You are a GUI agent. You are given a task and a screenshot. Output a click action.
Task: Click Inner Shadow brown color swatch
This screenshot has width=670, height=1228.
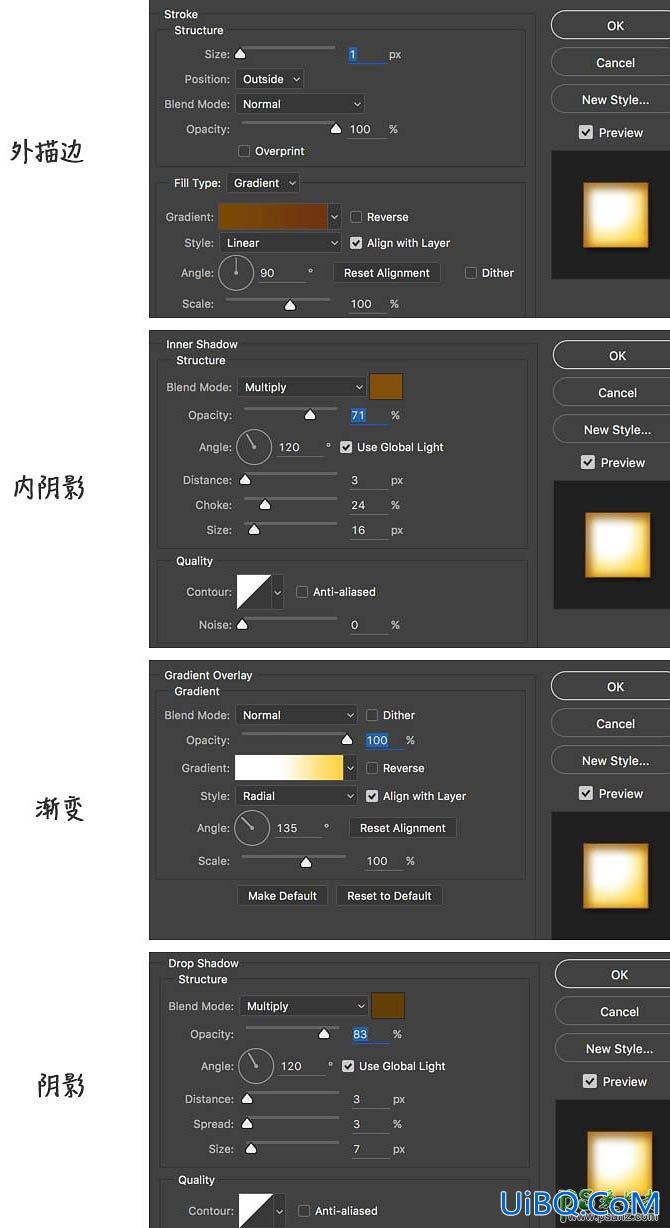pos(386,387)
